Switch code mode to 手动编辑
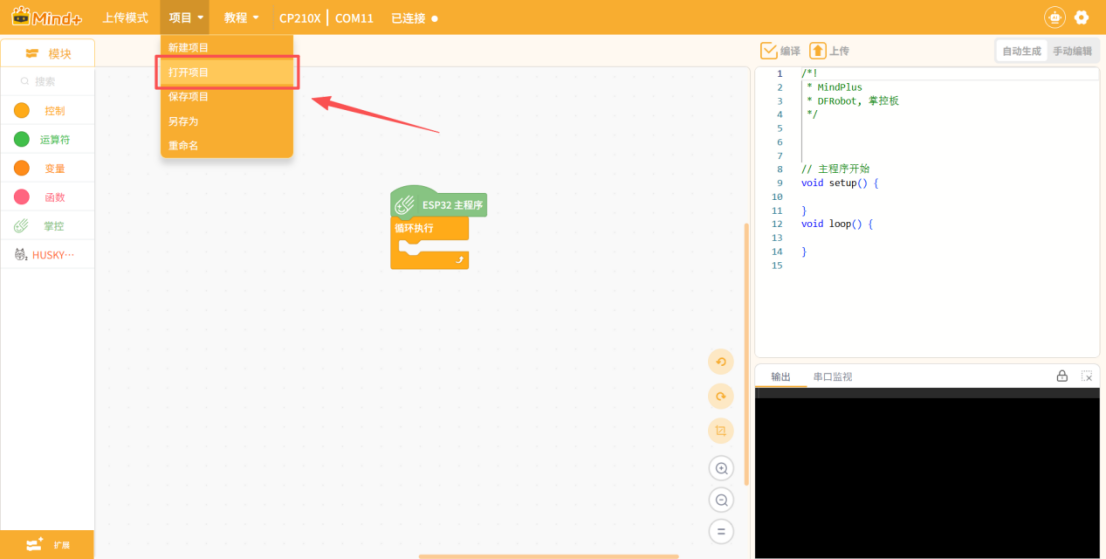 pyautogui.click(x=1072, y=51)
